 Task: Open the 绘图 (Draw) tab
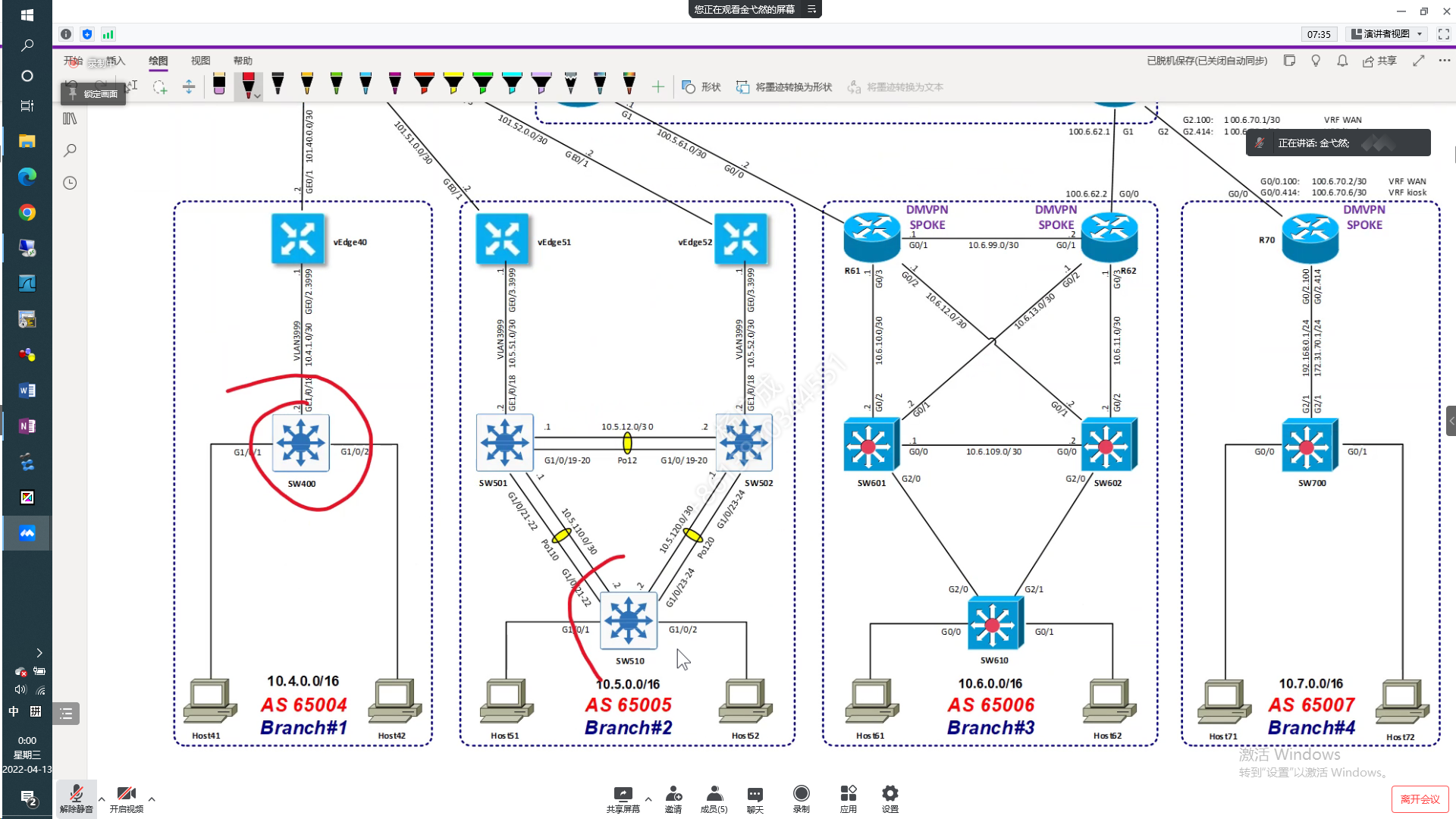point(158,61)
